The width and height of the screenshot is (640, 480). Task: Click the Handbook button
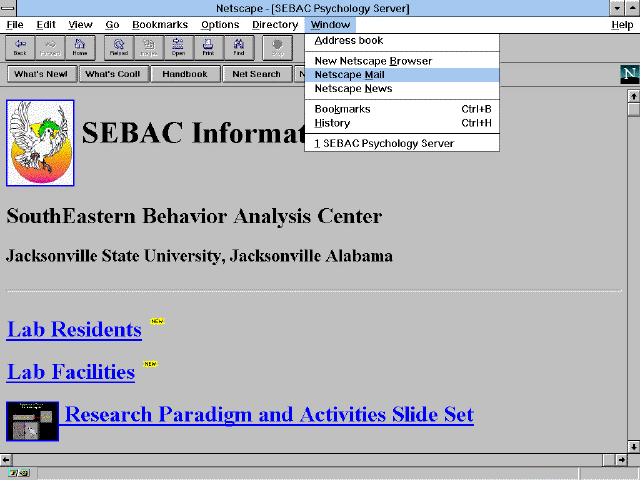point(185,74)
